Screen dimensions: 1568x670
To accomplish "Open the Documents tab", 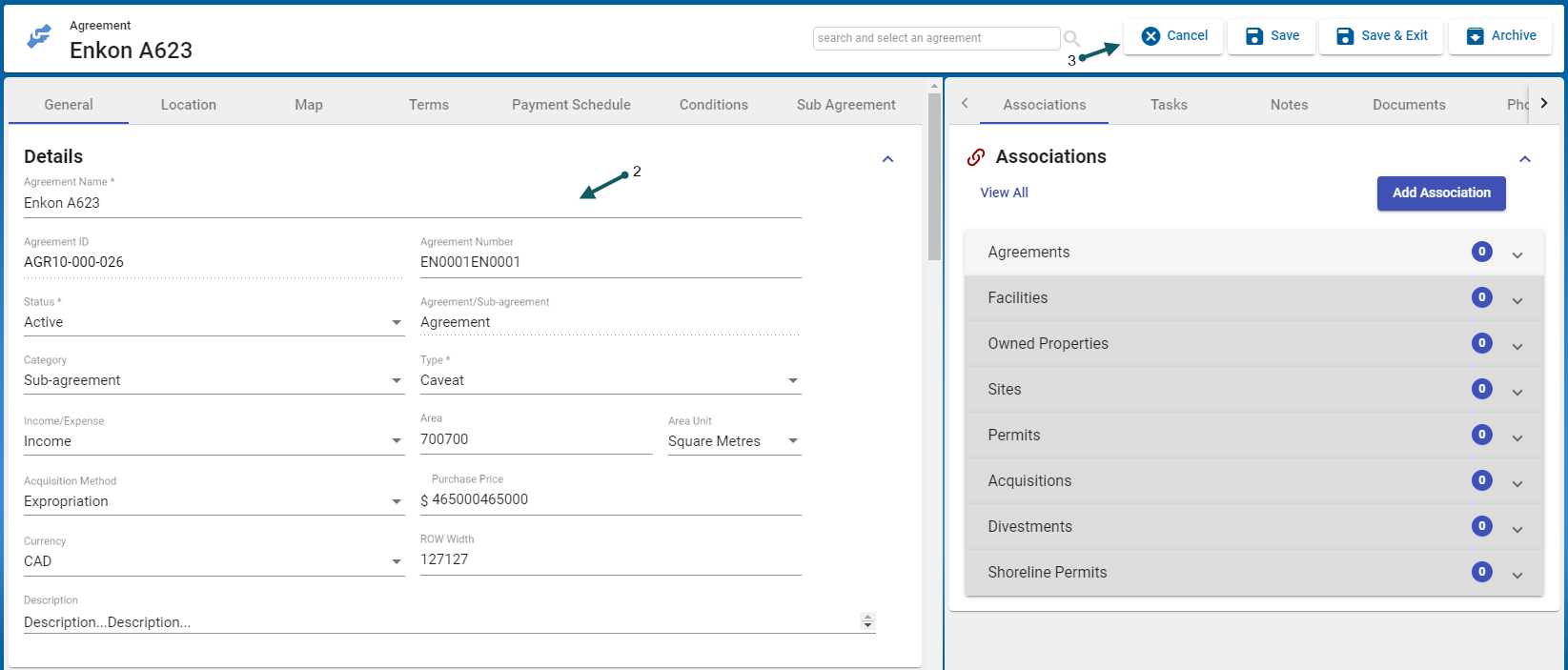I will 1408,105.
